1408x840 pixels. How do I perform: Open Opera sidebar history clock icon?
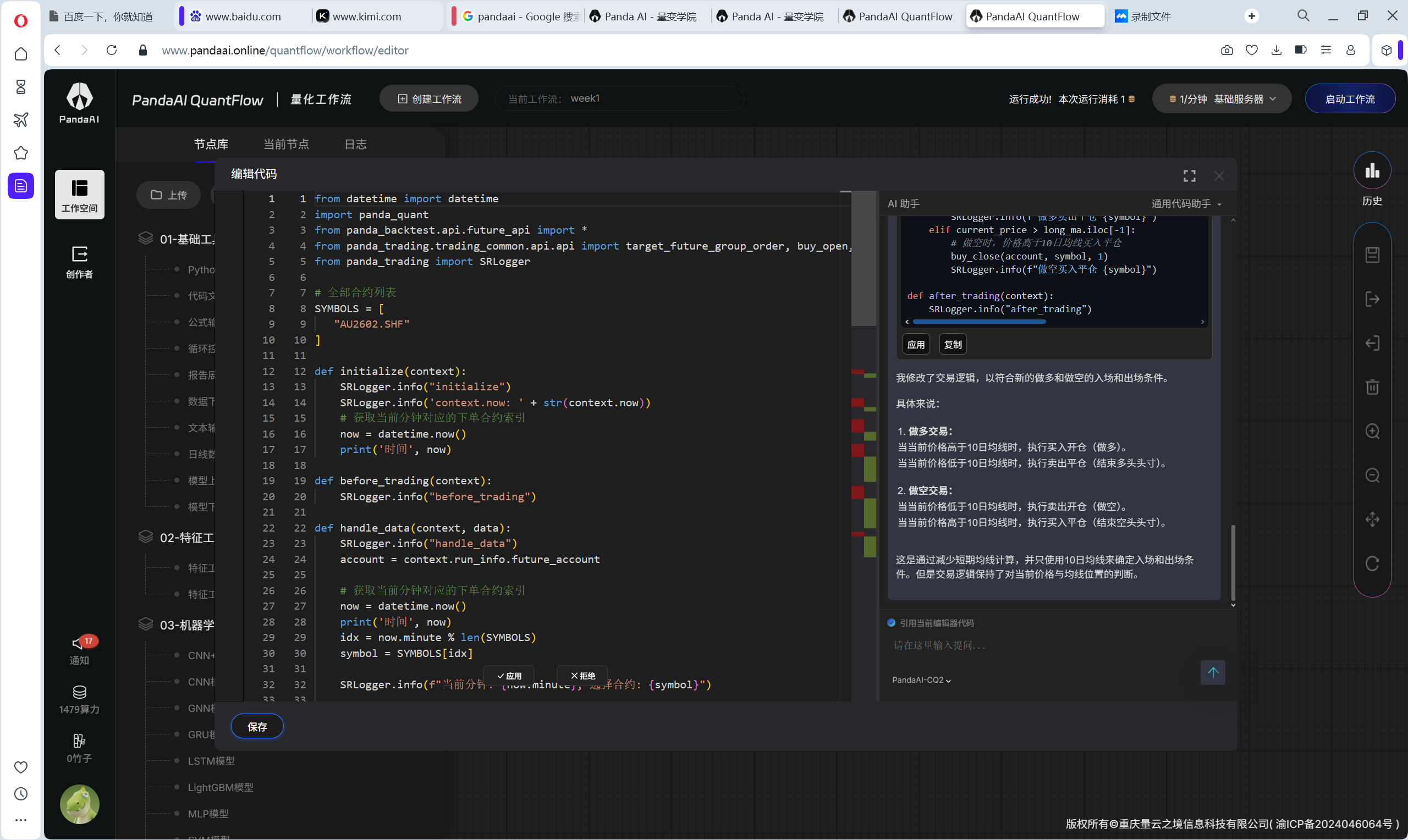21,794
